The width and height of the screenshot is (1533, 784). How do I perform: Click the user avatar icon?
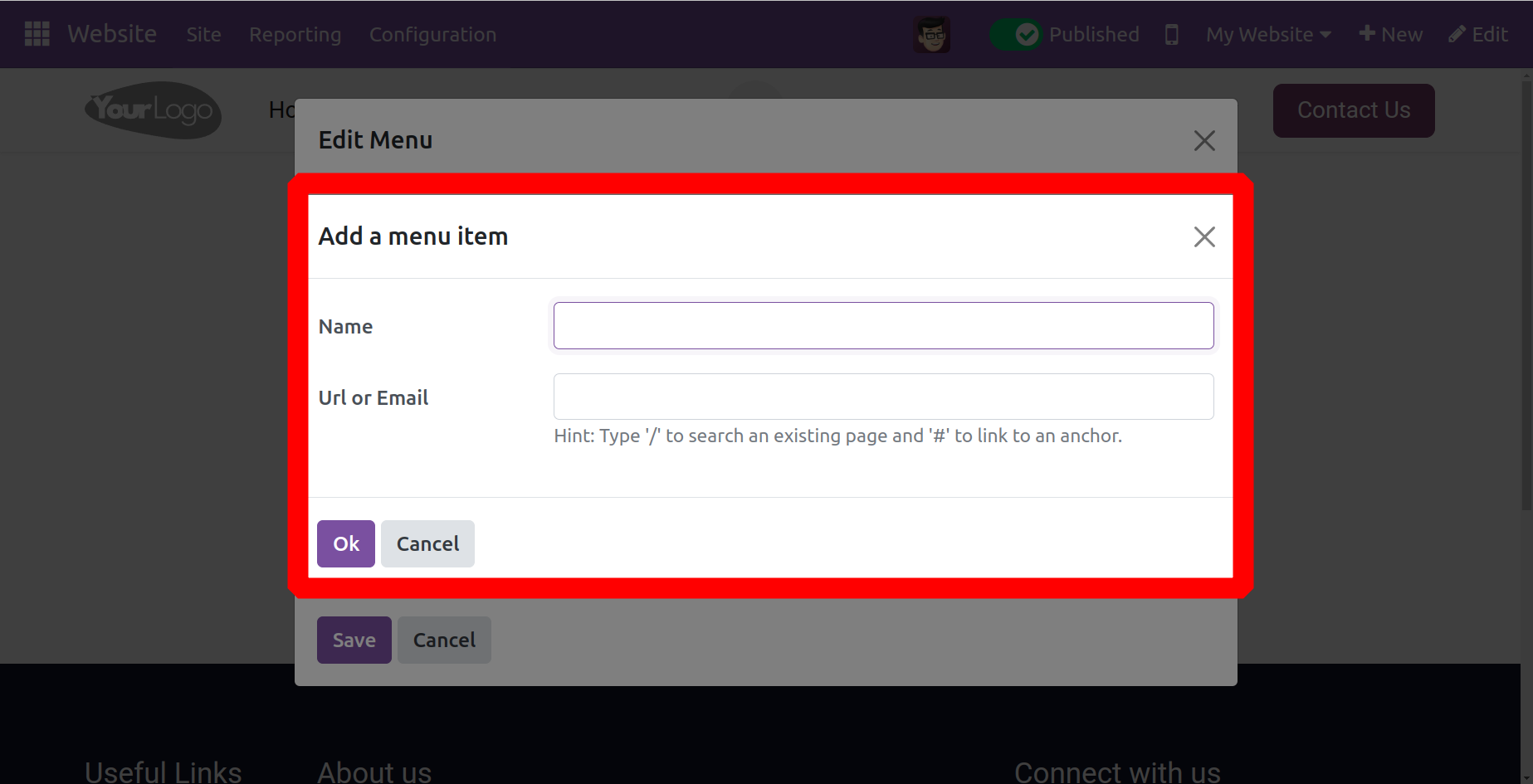point(931,35)
